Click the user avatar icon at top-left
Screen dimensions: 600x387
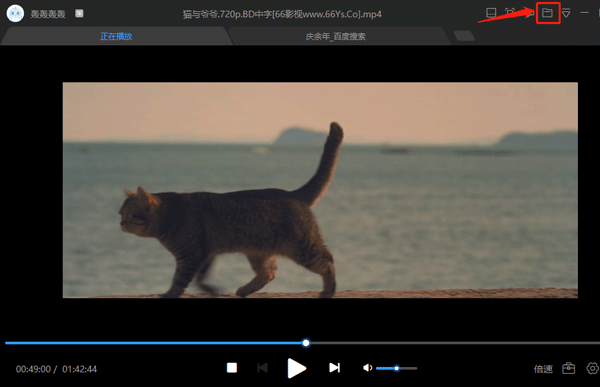15,13
